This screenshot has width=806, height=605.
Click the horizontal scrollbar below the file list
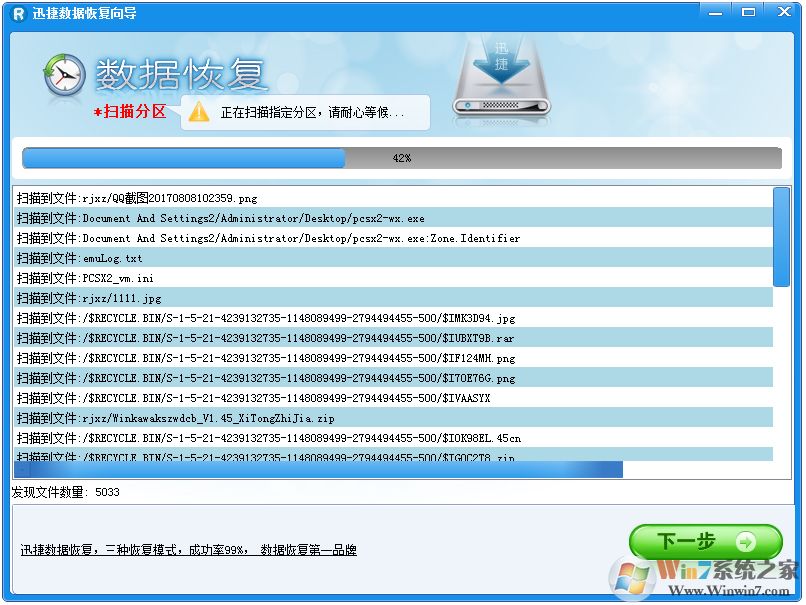point(320,469)
